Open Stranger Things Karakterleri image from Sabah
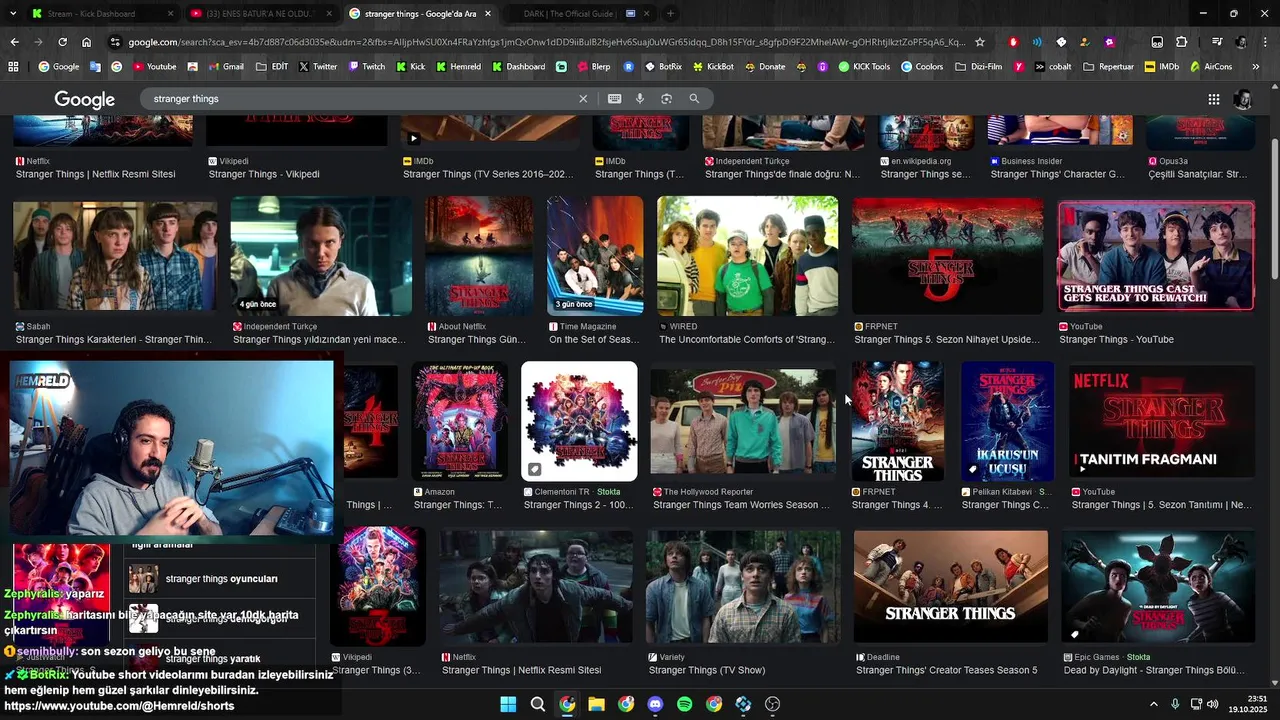This screenshot has width=1280, height=720. [115, 256]
